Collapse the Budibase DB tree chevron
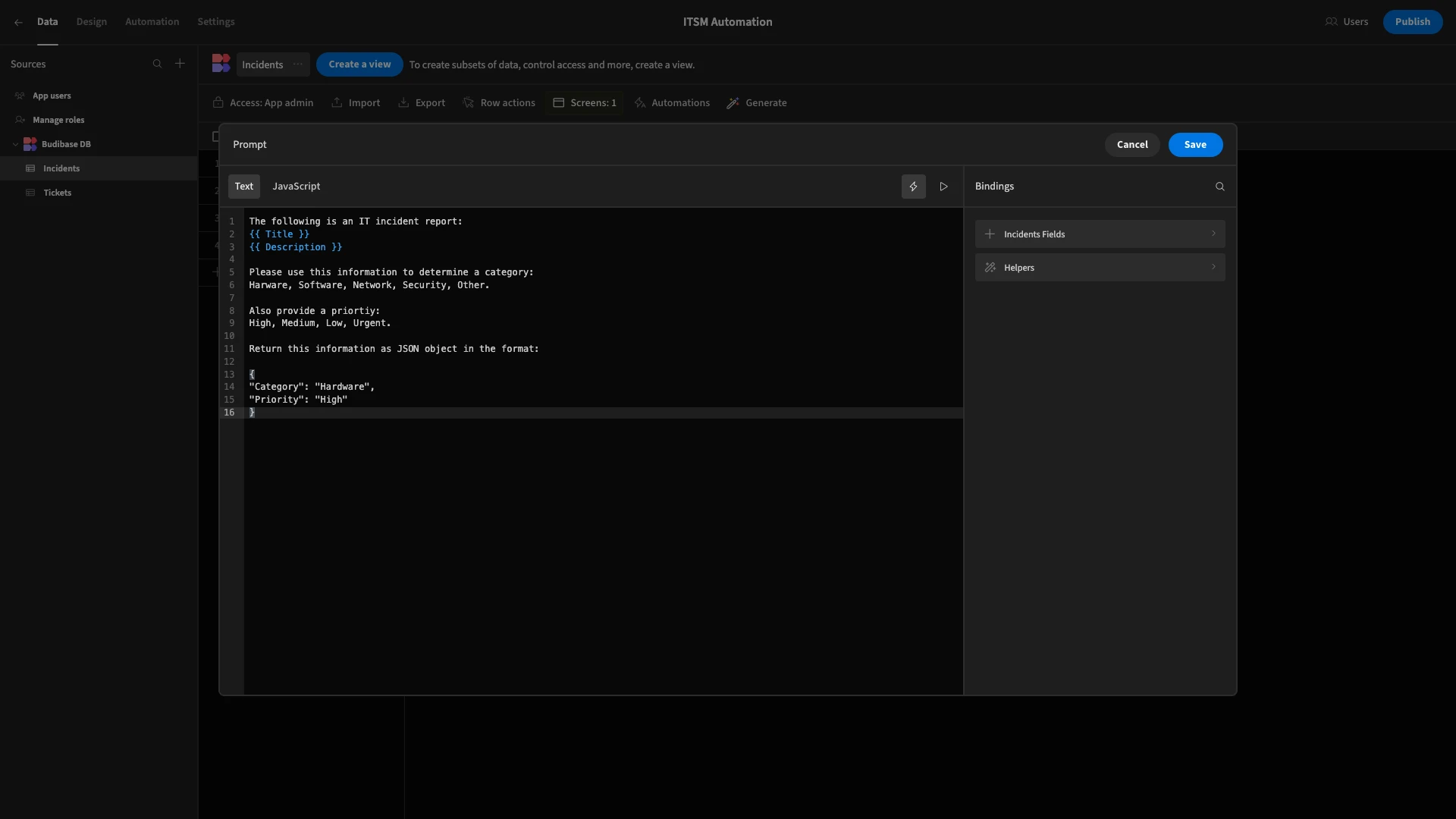This screenshot has width=1456, height=819. pos(15,144)
